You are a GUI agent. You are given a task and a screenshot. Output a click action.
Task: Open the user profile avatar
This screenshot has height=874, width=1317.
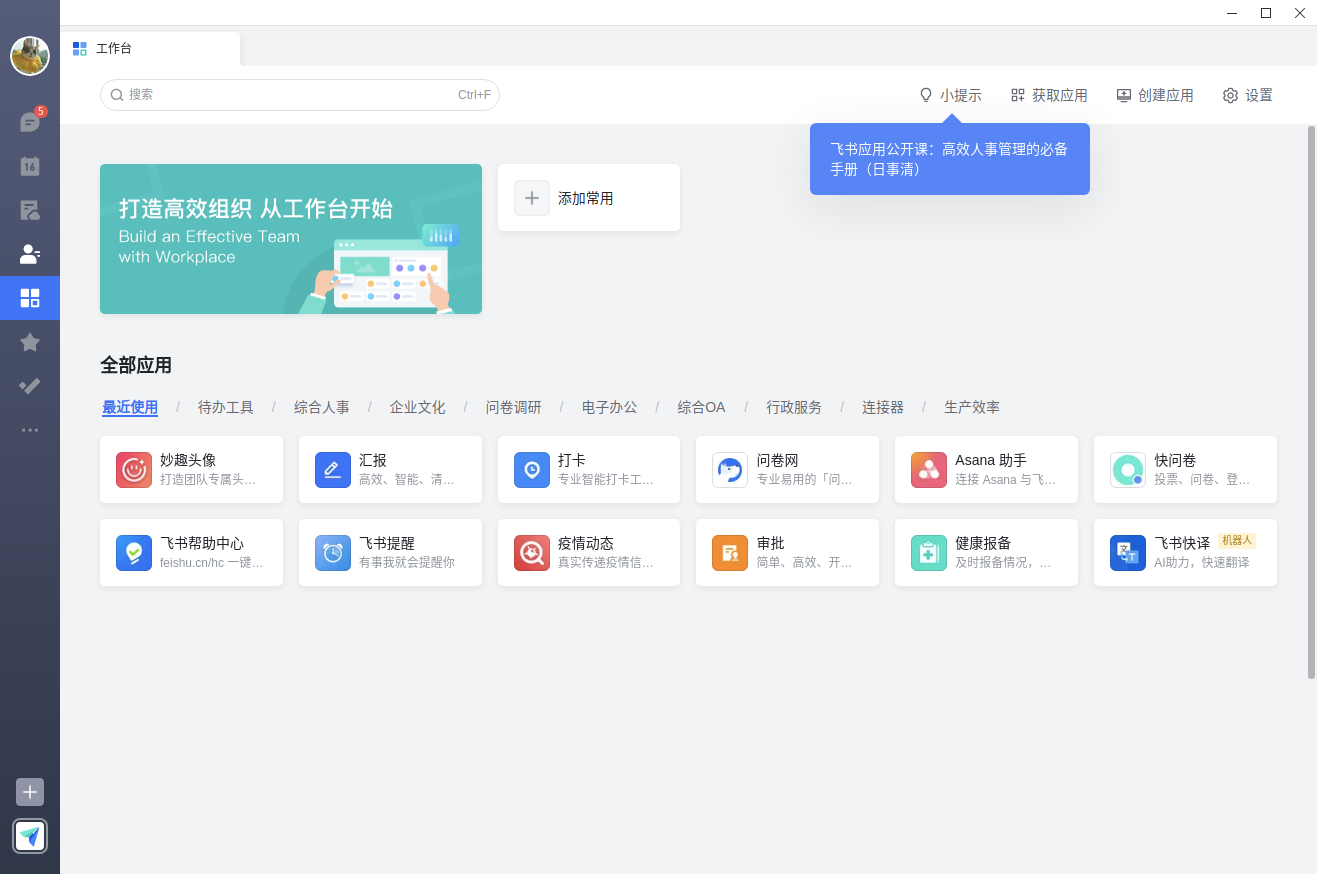tap(30, 56)
